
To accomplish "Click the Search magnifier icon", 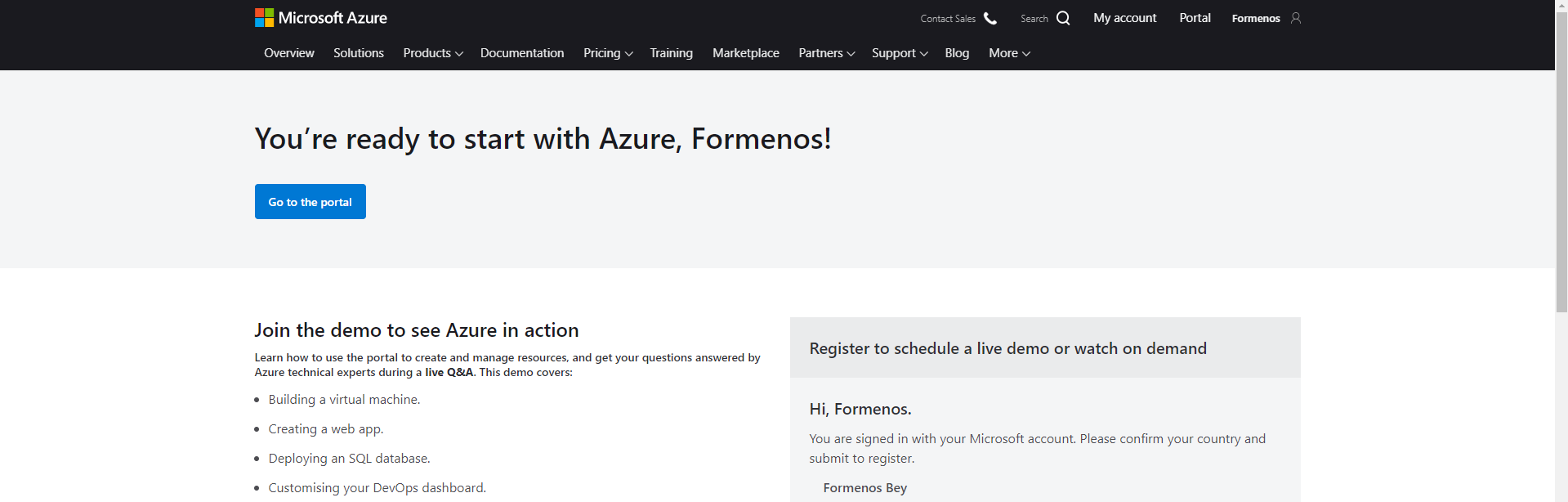I will (1063, 18).
